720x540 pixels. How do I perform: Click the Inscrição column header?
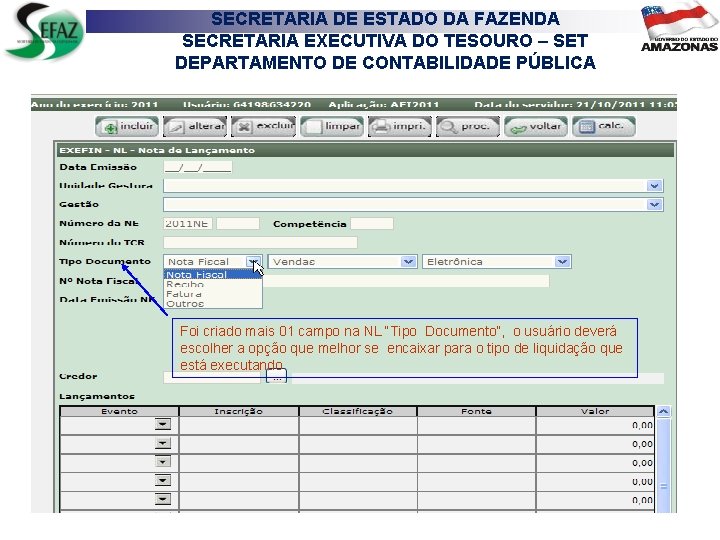[x=239, y=411]
